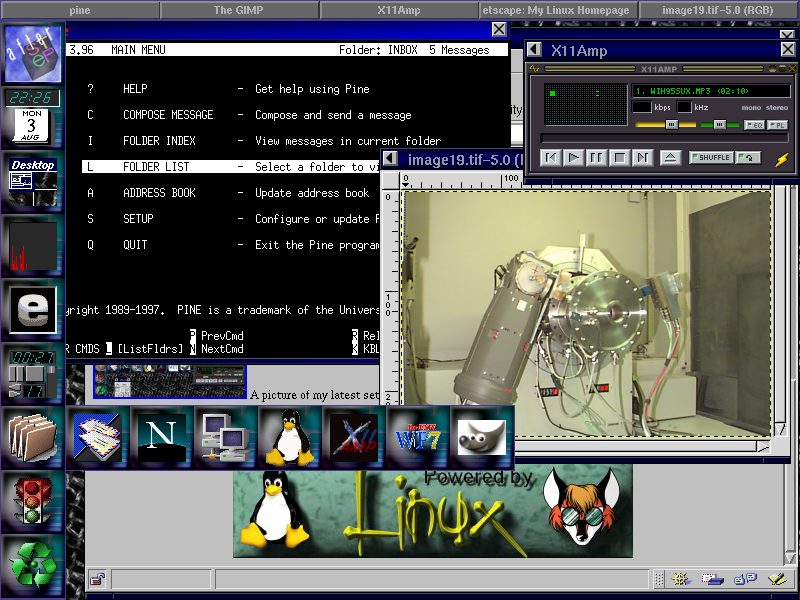Viewport: 800px width, 600px height.
Task: Open the Netscape discussions component icon
Action: [745, 579]
